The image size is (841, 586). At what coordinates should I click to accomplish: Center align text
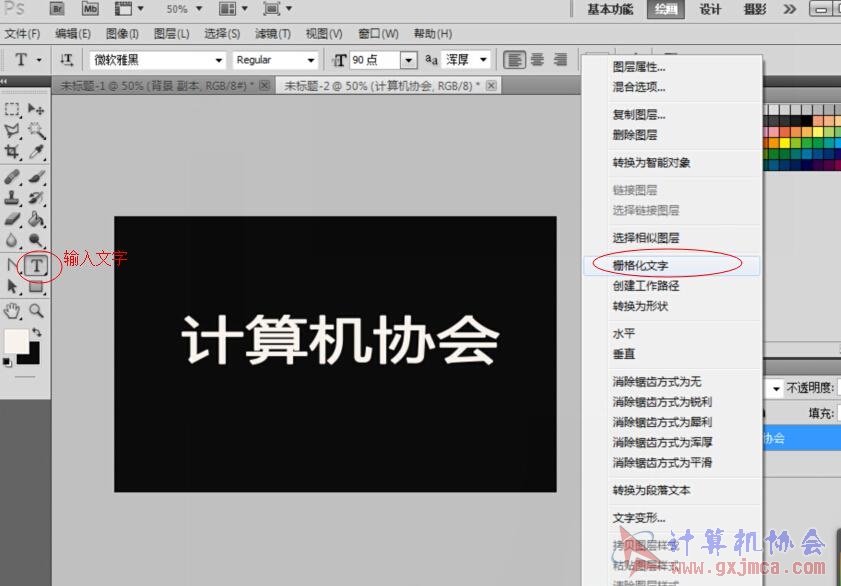[x=537, y=60]
